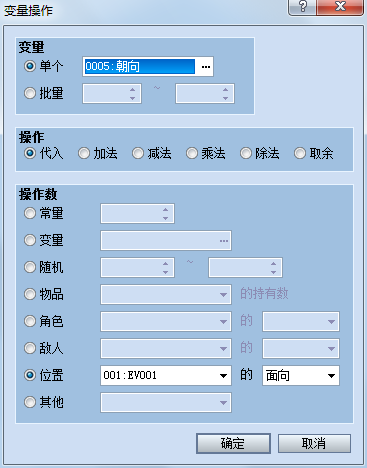Click the 批量 range end spinner
Viewport: 367px width, 468px height.
click(x=205, y=94)
